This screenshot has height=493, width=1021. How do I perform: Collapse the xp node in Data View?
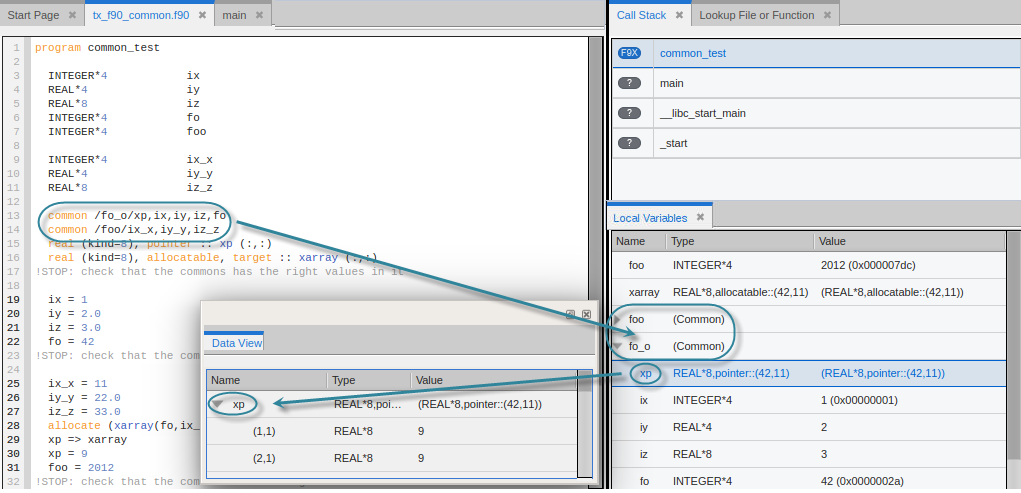(217, 405)
